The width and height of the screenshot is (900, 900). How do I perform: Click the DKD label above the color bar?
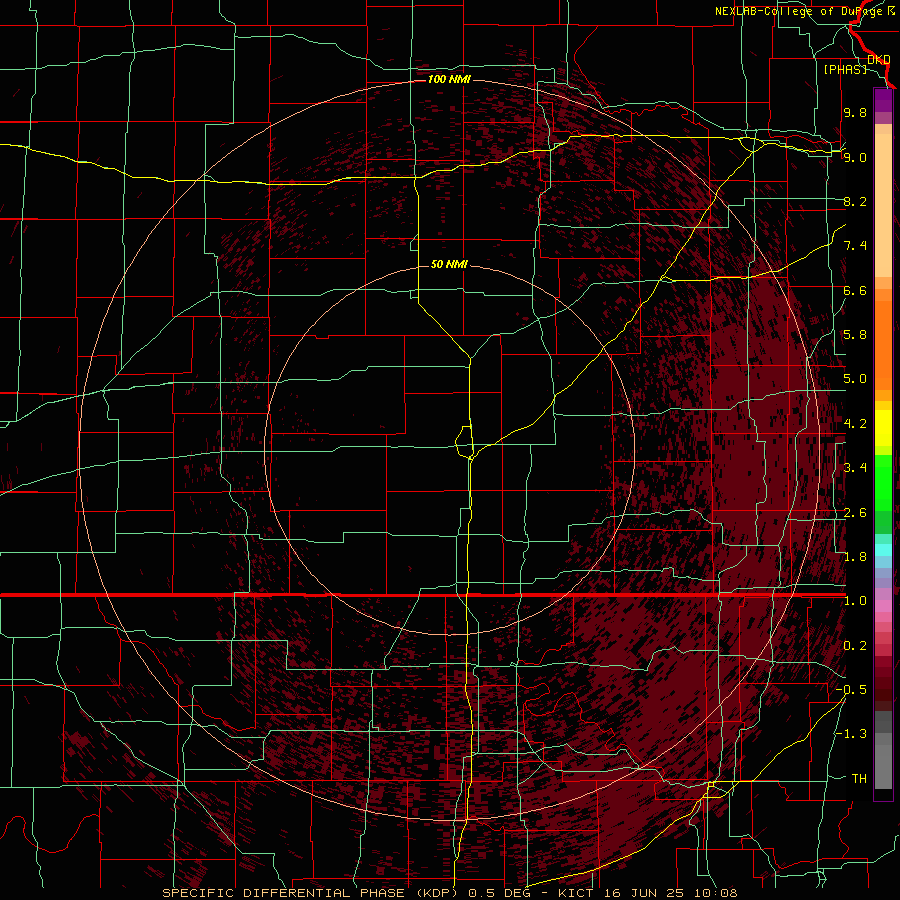(x=878, y=60)
